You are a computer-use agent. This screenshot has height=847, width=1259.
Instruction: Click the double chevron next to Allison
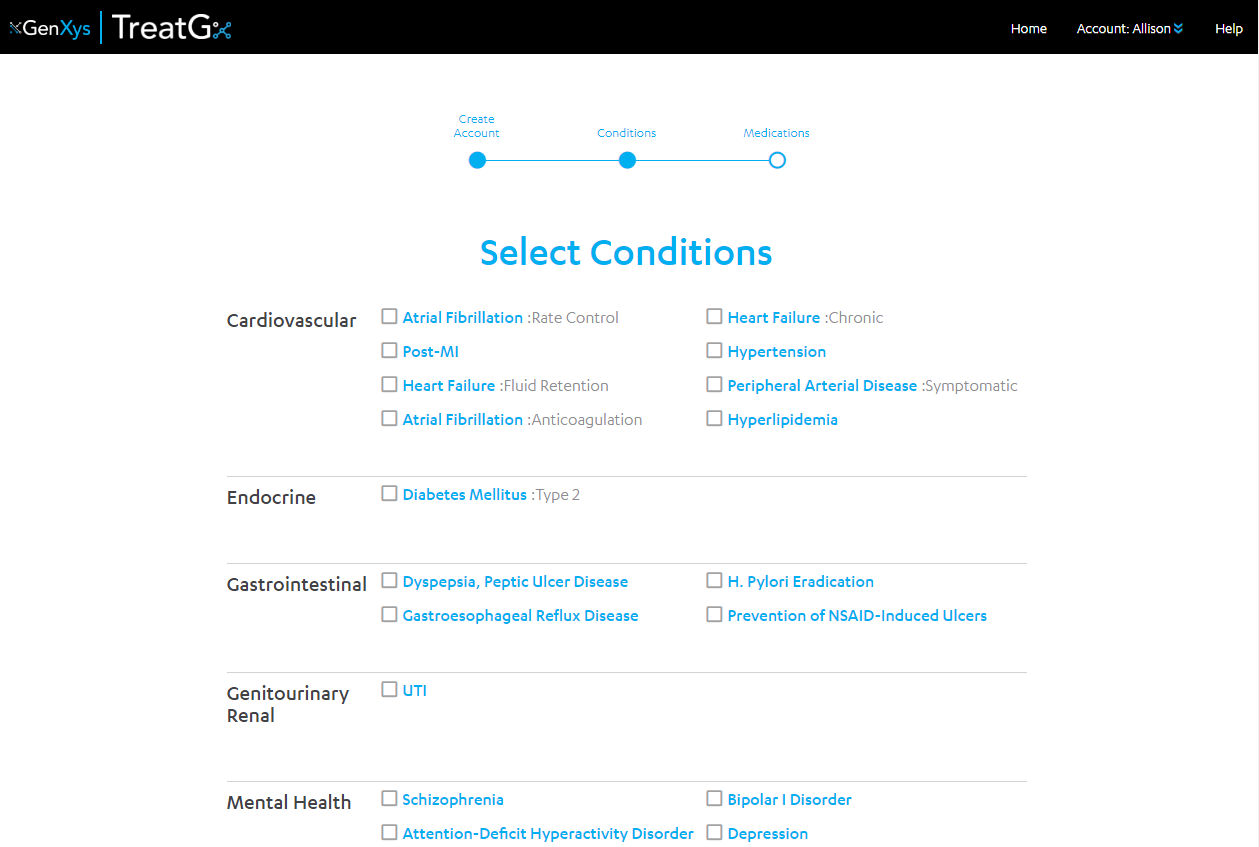point(1178,29)
